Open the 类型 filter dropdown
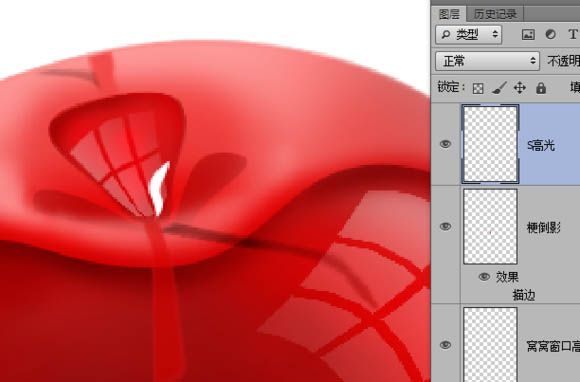 469,35
